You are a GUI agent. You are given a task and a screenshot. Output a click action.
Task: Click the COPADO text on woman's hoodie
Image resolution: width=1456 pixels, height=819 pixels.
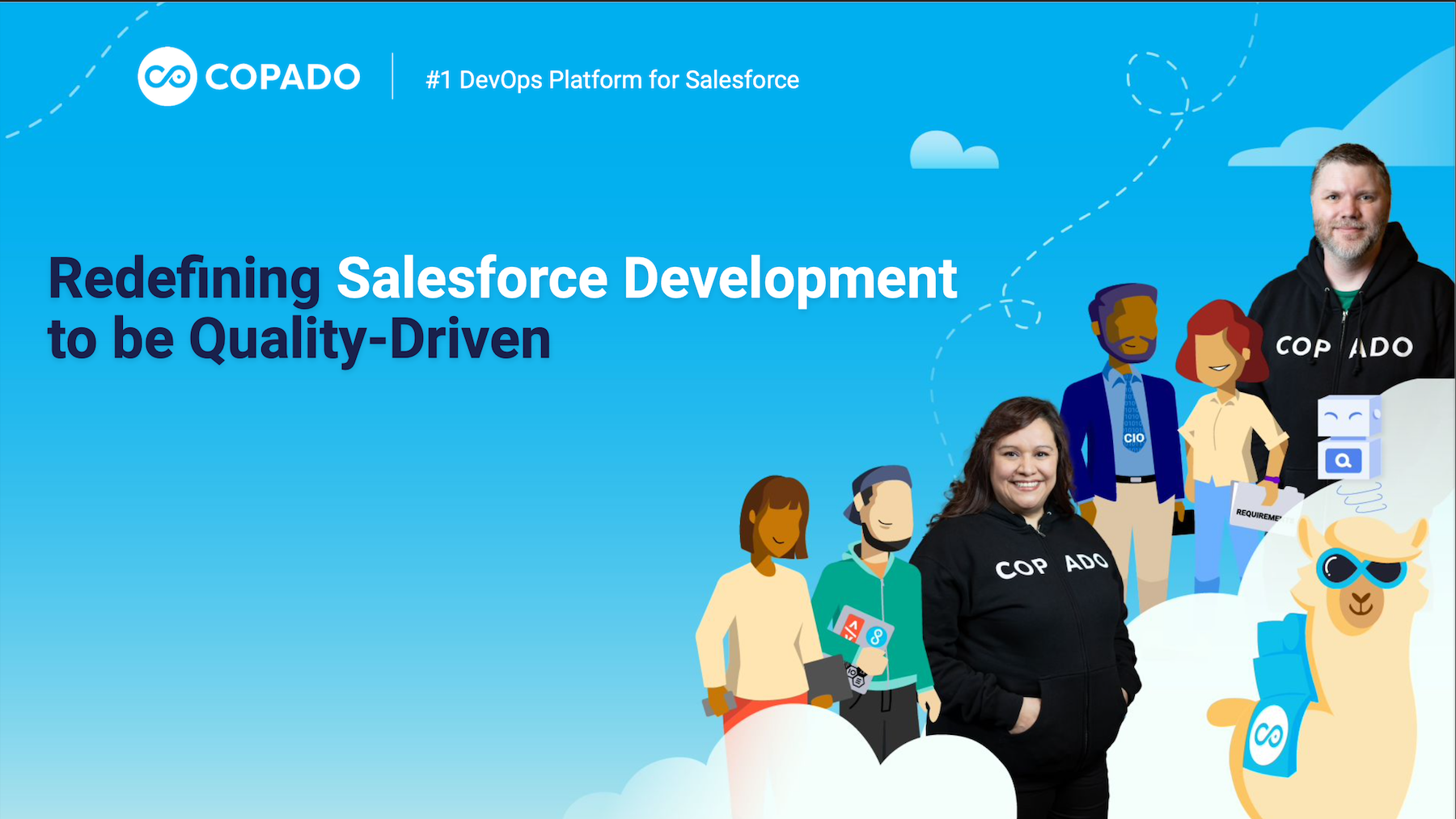click(1051, 565)
